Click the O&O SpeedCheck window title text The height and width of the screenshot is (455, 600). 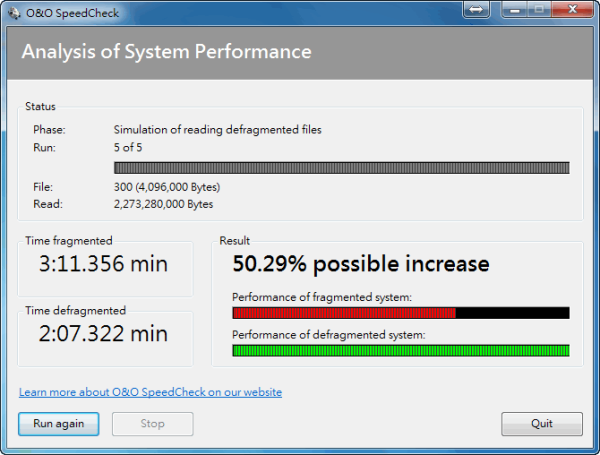point(72,13)
